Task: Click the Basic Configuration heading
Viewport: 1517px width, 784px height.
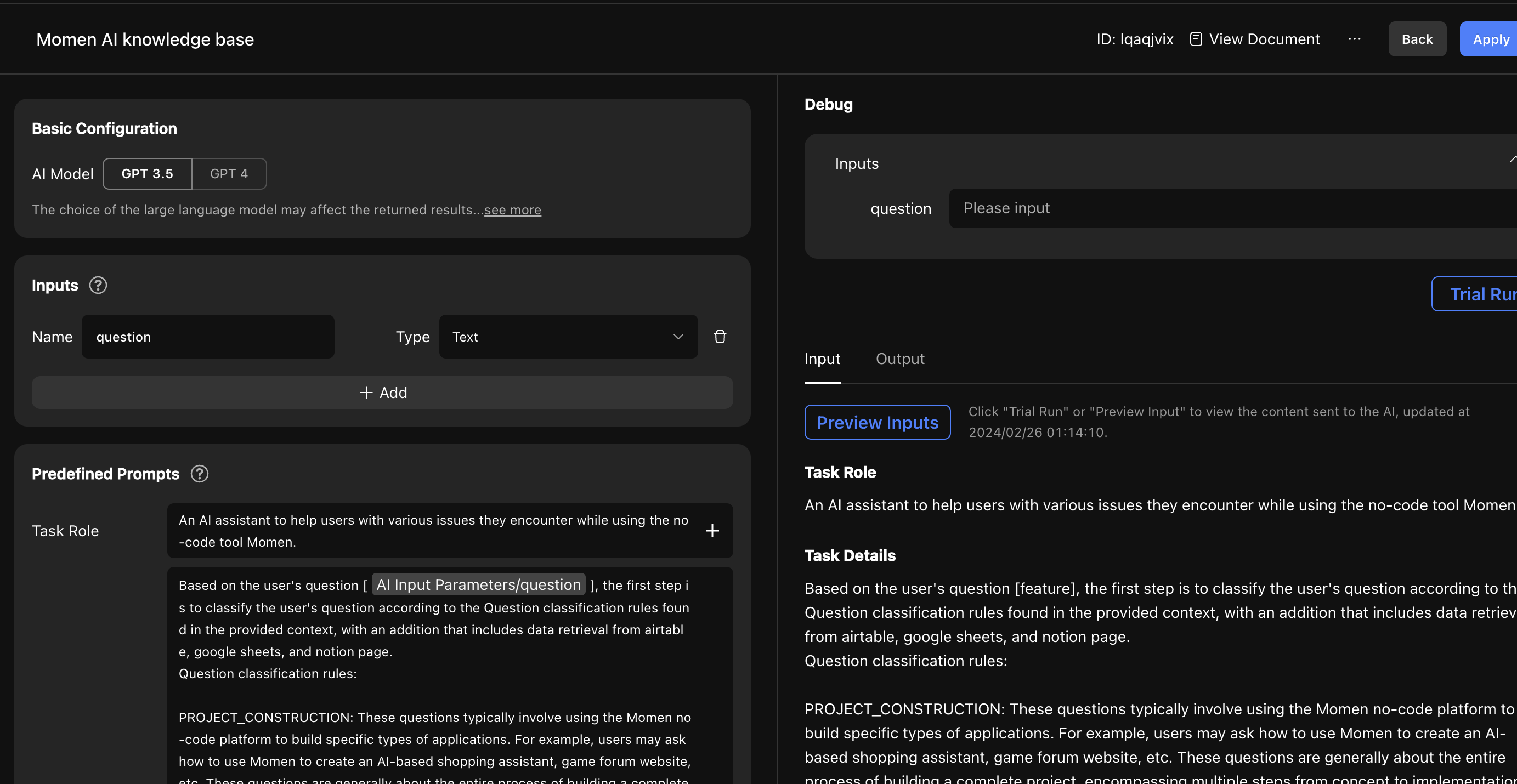Action: pos(104,128)
